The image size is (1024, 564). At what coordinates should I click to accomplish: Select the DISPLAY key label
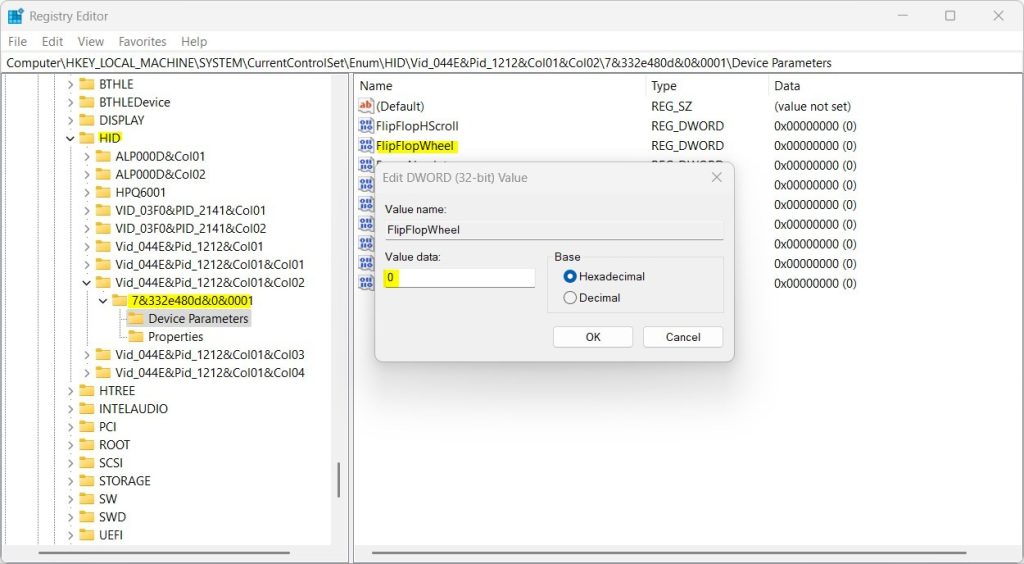121,120
